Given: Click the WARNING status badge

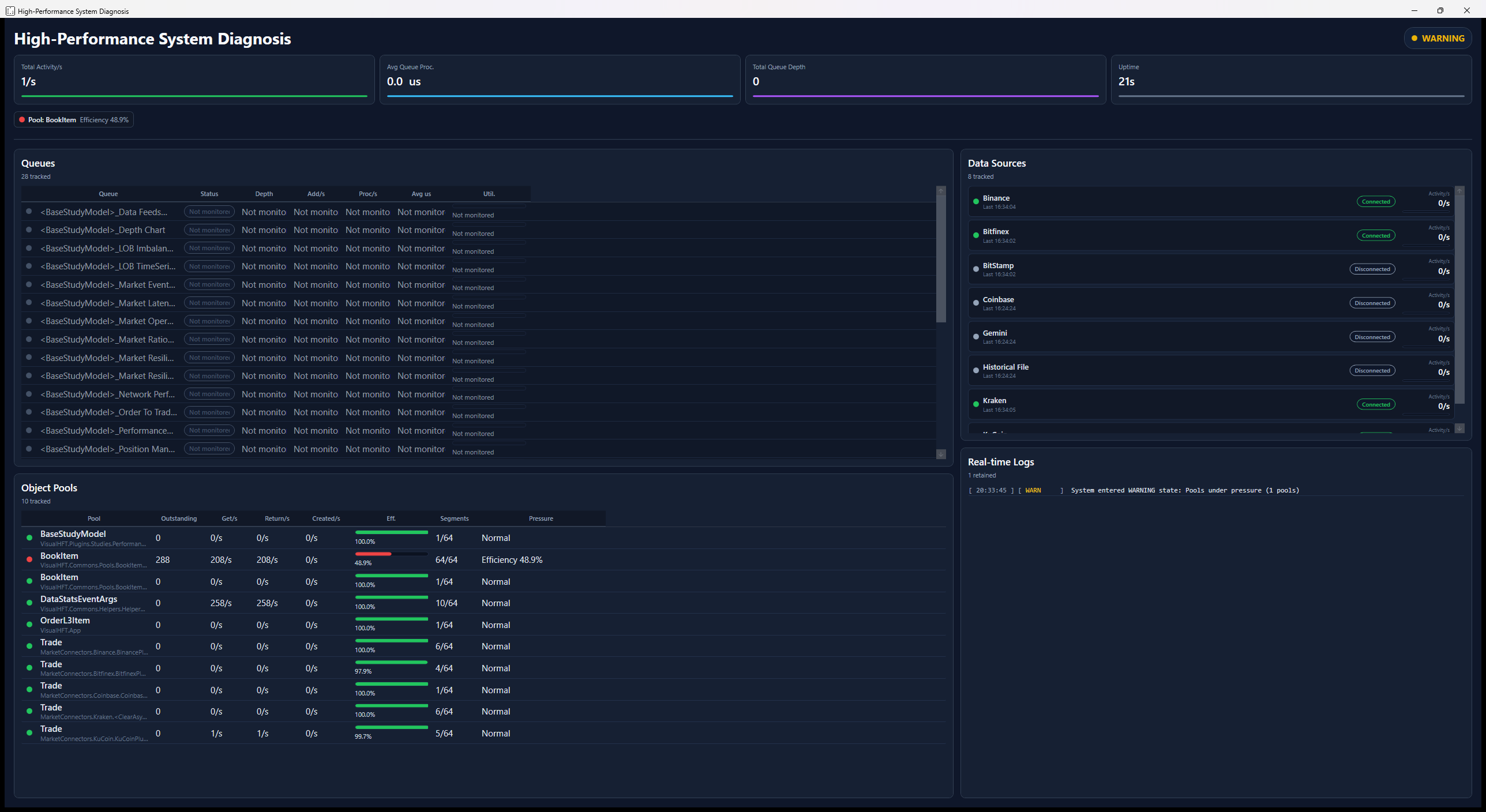Looking at the screenshot, I should 1438,38.
